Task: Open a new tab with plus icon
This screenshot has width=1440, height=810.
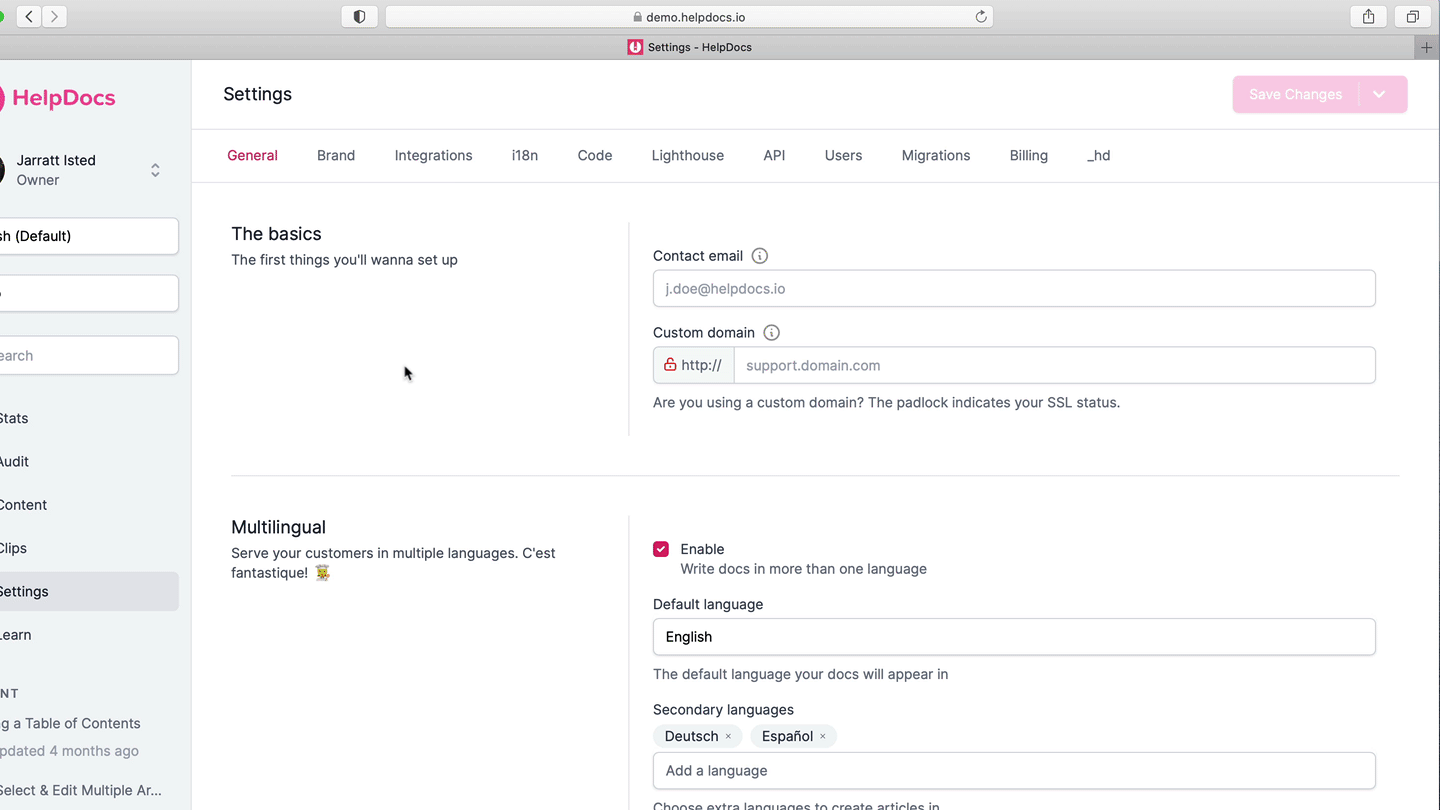Action: [x=1428, y=47]
